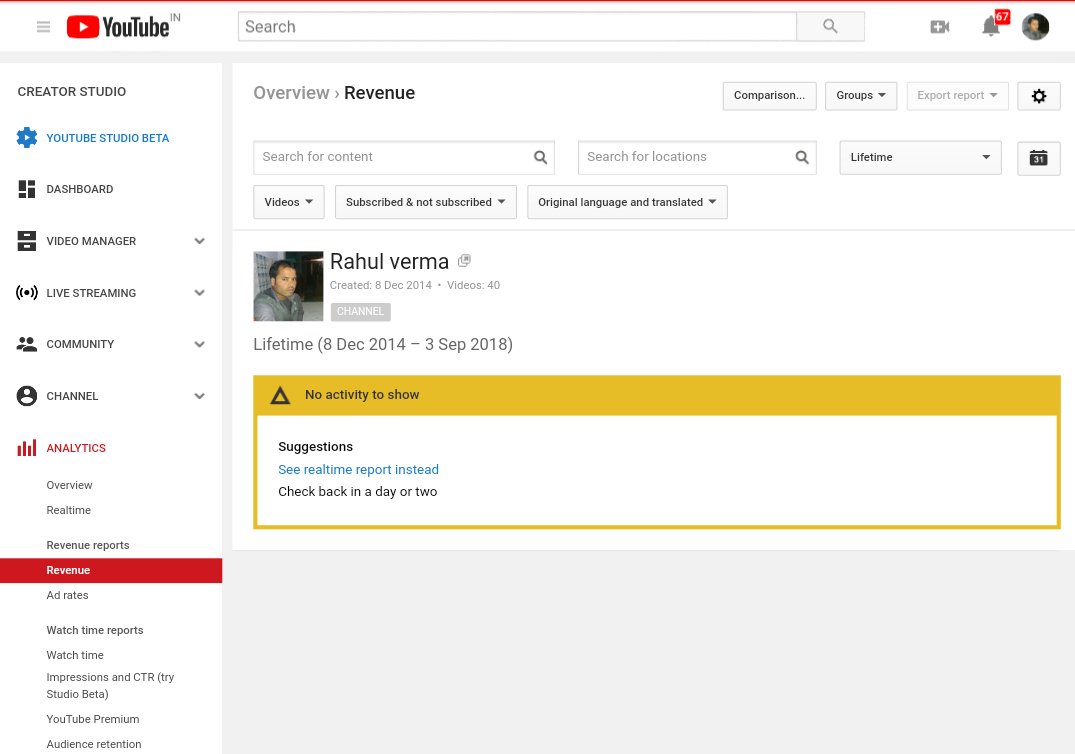Expand Community section chevron
This screenshot has width=1075, height=754.
pos(200,344)
